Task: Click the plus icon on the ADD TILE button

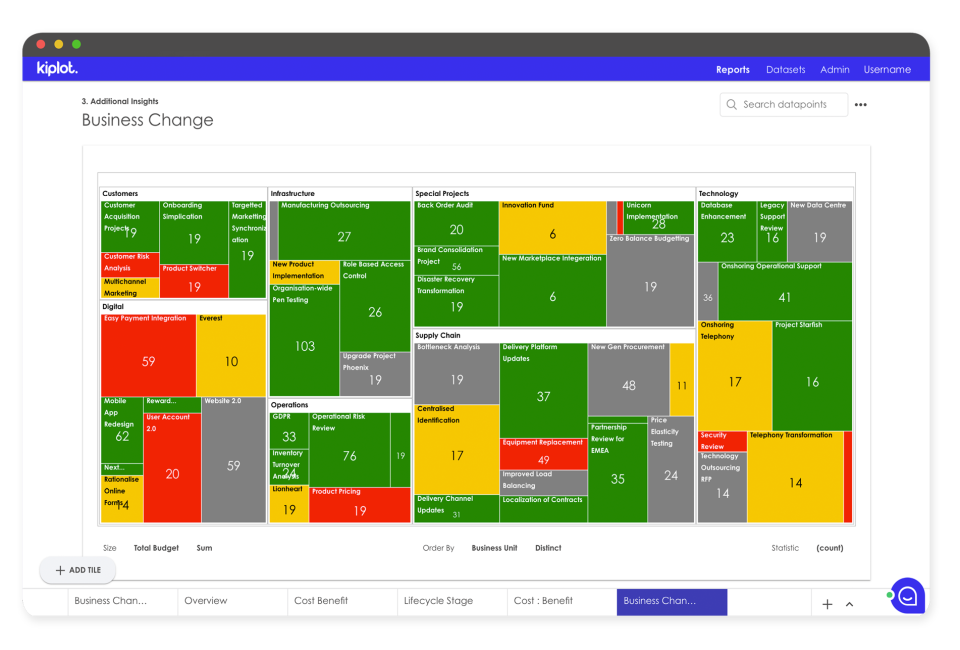Action: point(62,569)
